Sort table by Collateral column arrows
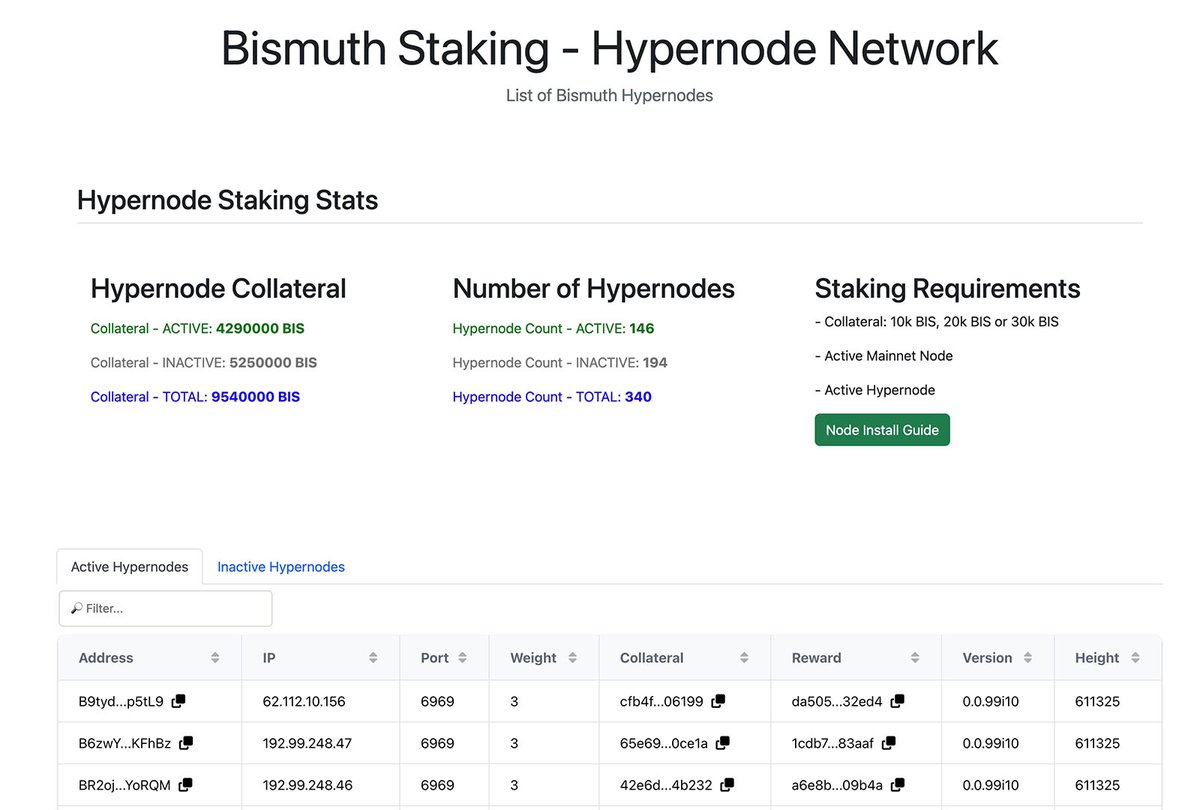The width and height of the screenshot is (1200, 810). 744,658
